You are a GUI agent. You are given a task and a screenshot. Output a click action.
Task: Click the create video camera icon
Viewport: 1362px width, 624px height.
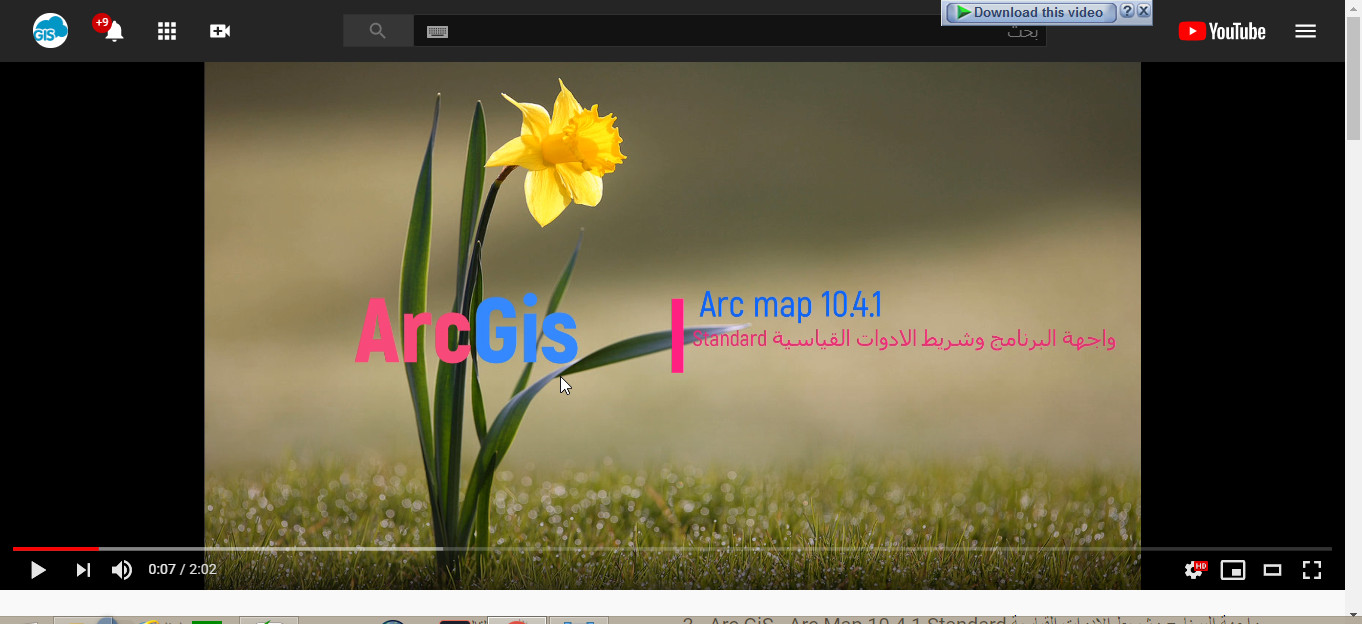220,31
